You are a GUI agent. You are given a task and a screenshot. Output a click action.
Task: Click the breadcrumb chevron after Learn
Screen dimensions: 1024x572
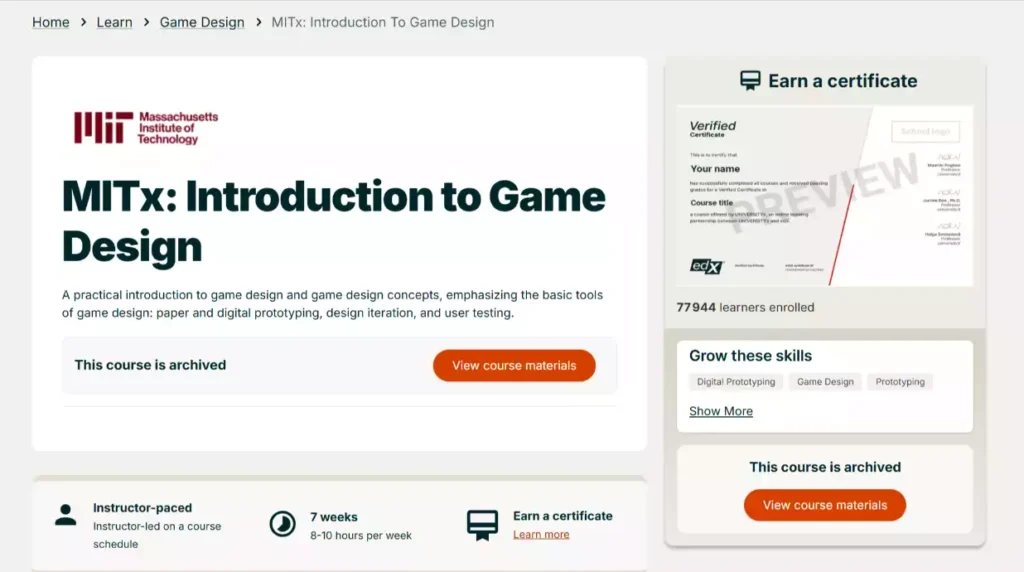tap(146, 22)
